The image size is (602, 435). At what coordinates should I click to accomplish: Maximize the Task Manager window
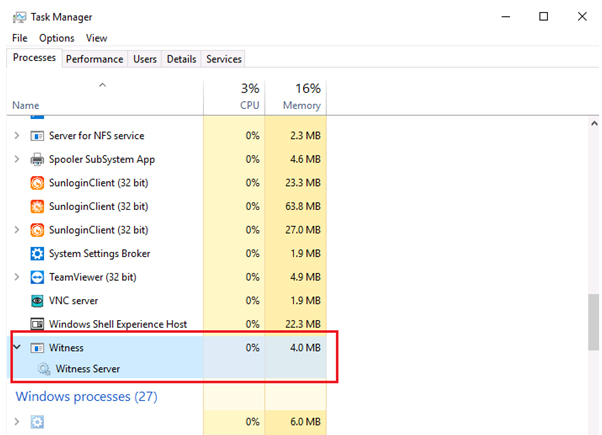(543, 17)
